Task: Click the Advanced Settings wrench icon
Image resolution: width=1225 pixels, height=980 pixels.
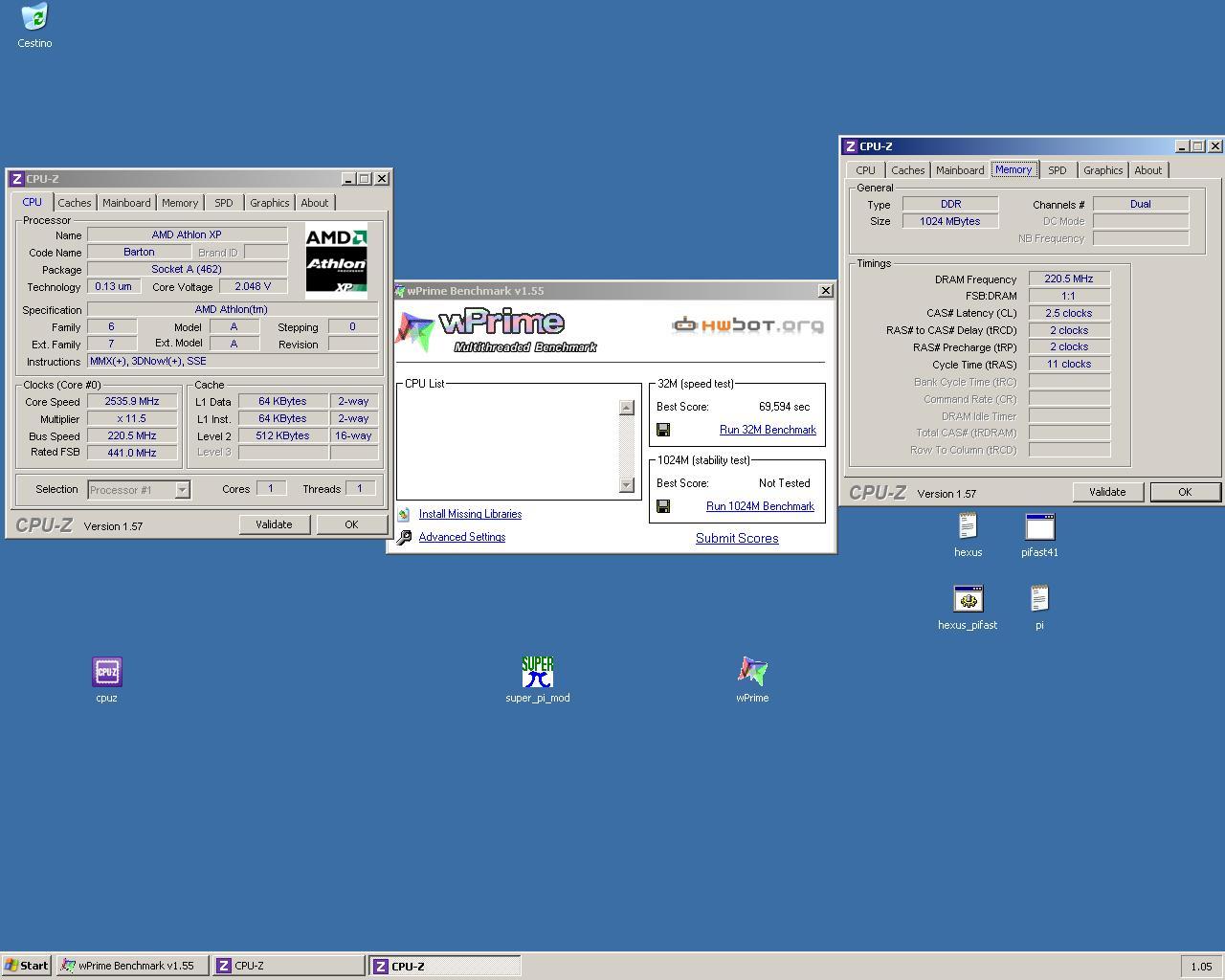Action: pyautogui.click(x=404, y=537)
